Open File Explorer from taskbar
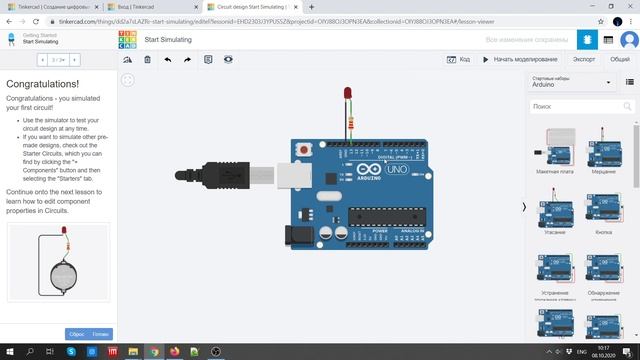This screenshot has height=360, width=640. pyautogui.click(x=133, y=351)
